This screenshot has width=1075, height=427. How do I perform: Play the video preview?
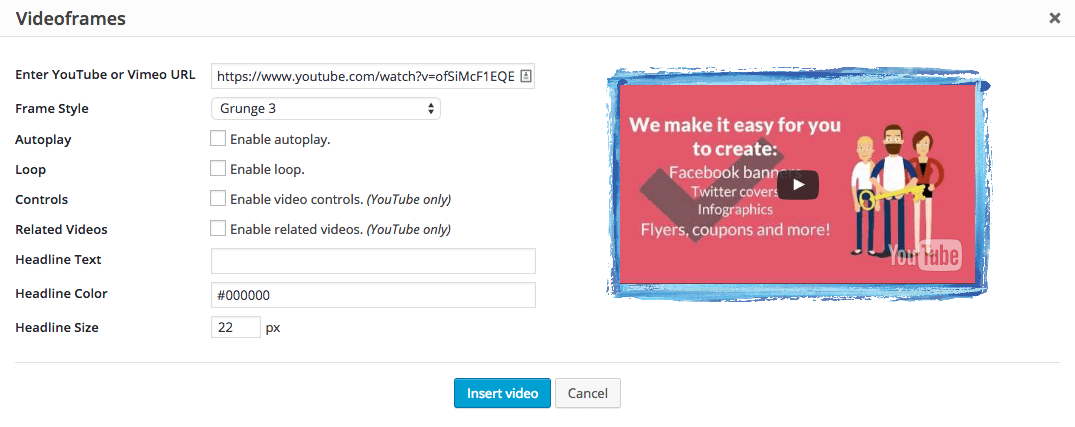[798, 184]
